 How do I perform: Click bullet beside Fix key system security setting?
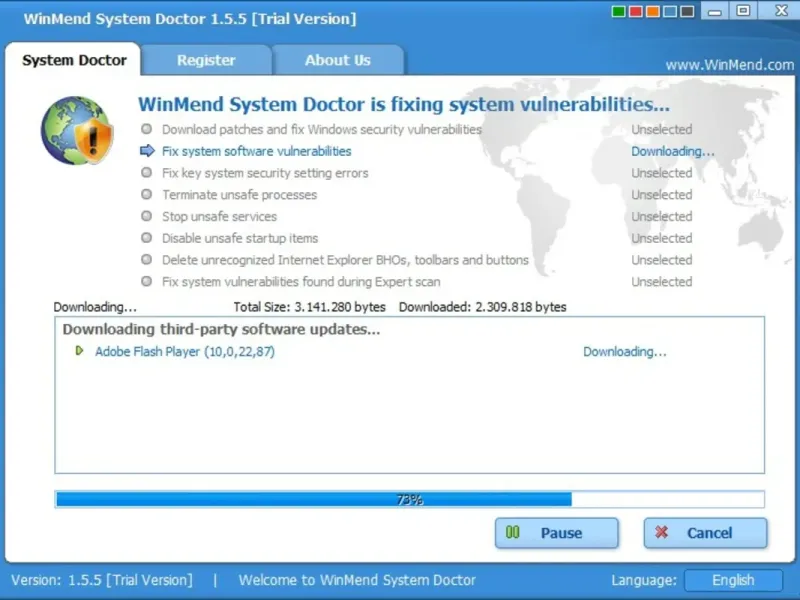pyautogui.click(x=146, y=172)
